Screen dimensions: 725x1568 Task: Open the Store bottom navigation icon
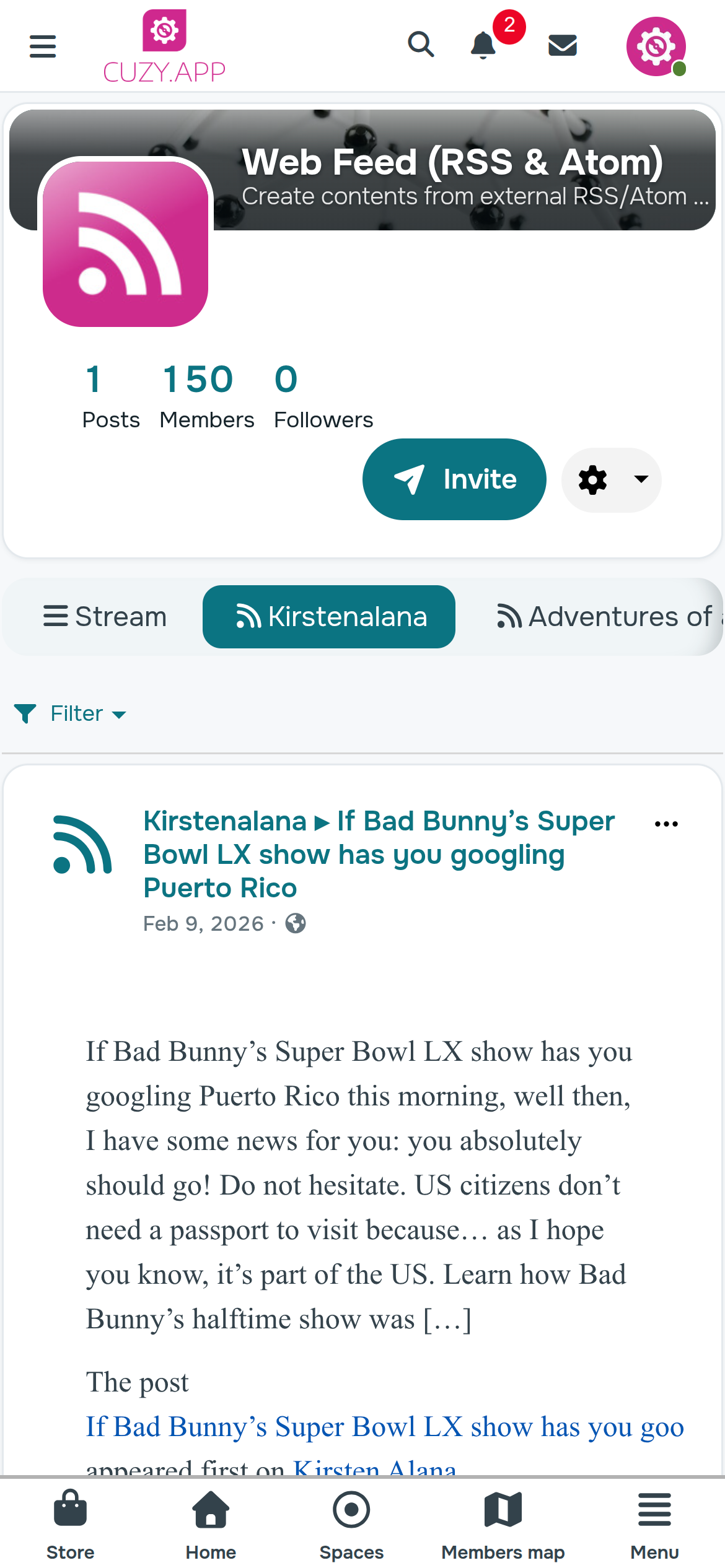[x=71, y=1525]
